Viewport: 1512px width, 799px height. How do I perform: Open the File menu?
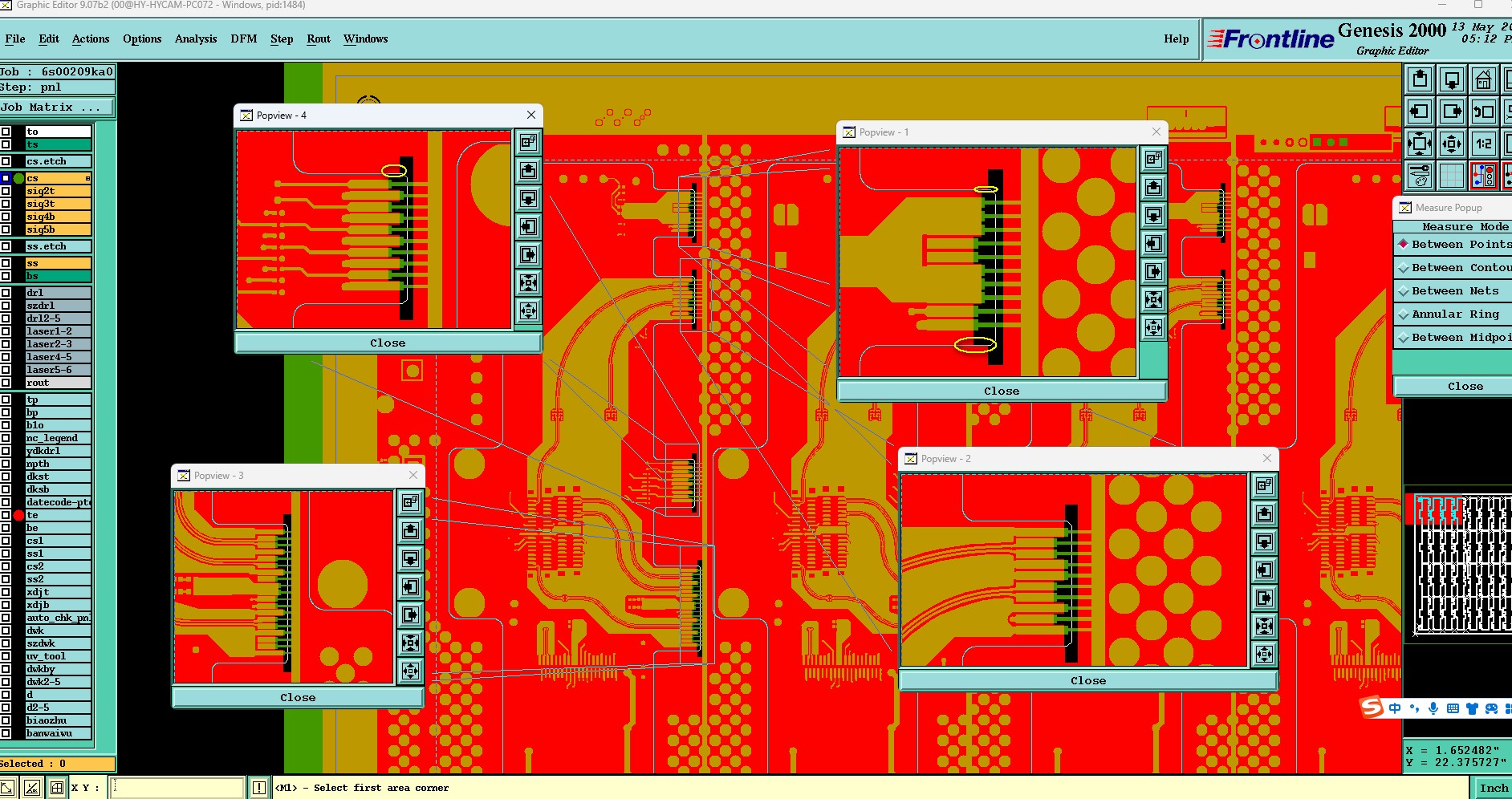pyautogui.click(x=14, y=39)
